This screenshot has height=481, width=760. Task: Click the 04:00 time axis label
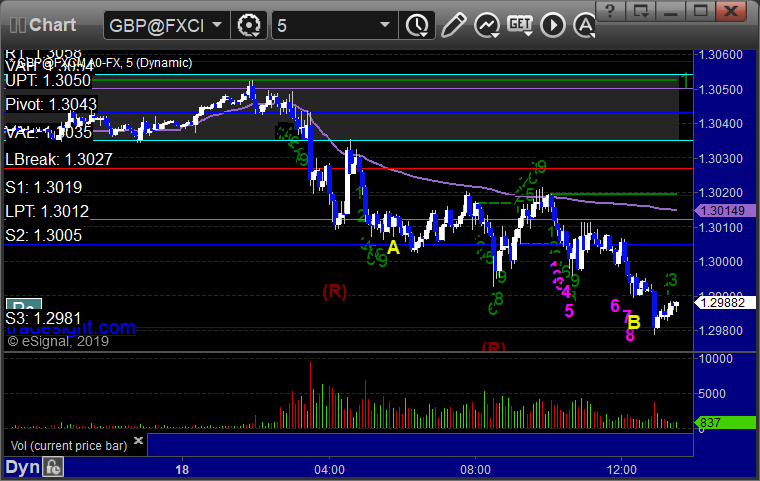[x=330, y=469]
